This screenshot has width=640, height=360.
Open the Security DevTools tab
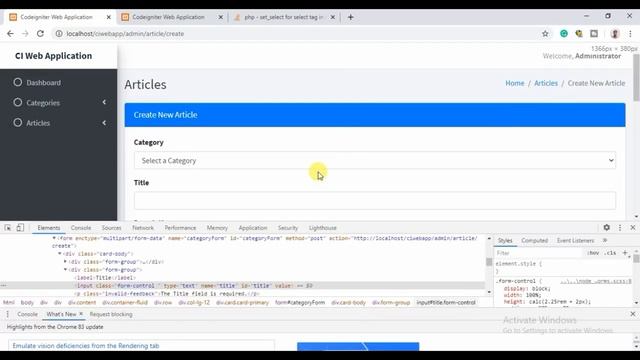(288, 228)
